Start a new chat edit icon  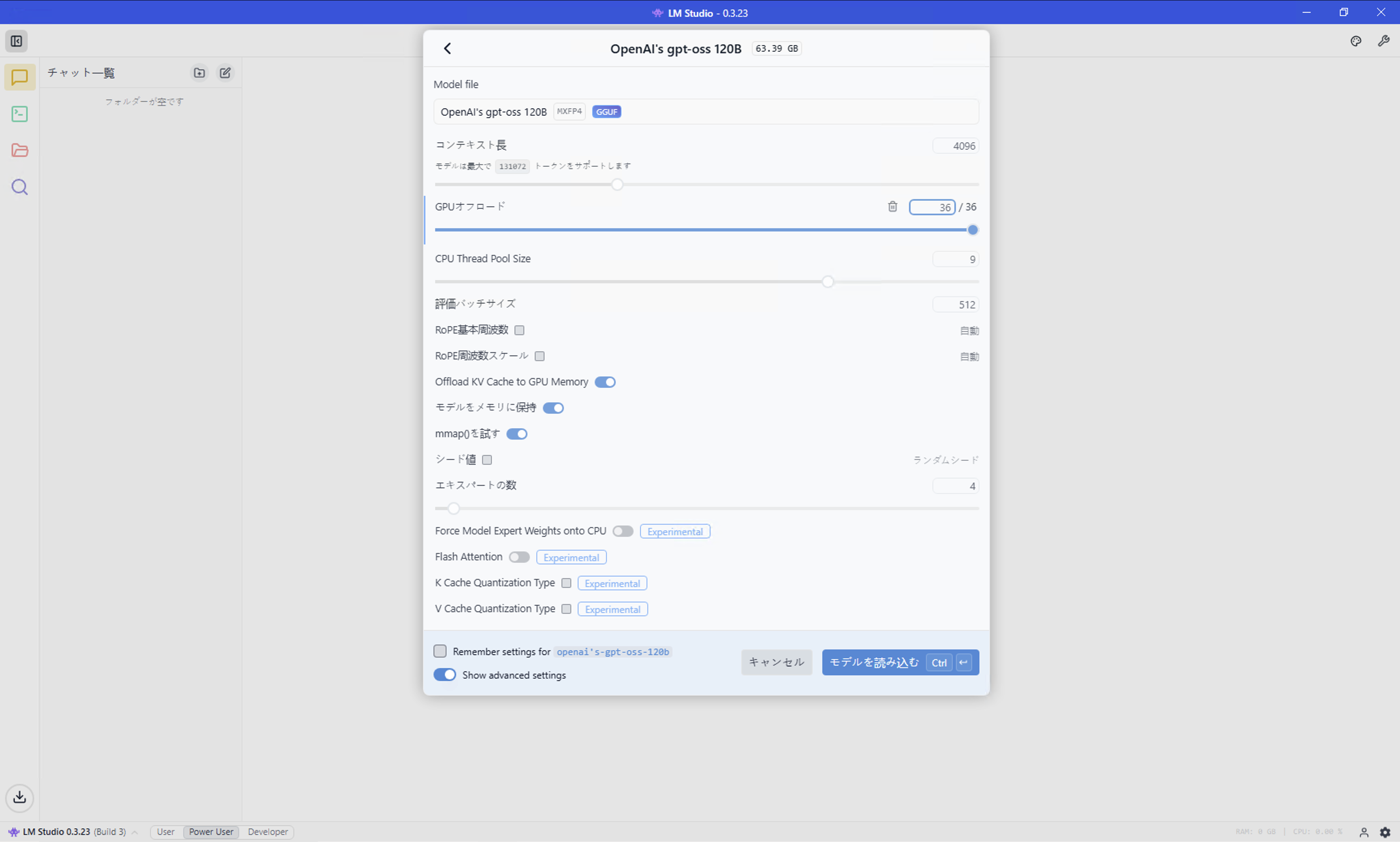coord(225,73)
